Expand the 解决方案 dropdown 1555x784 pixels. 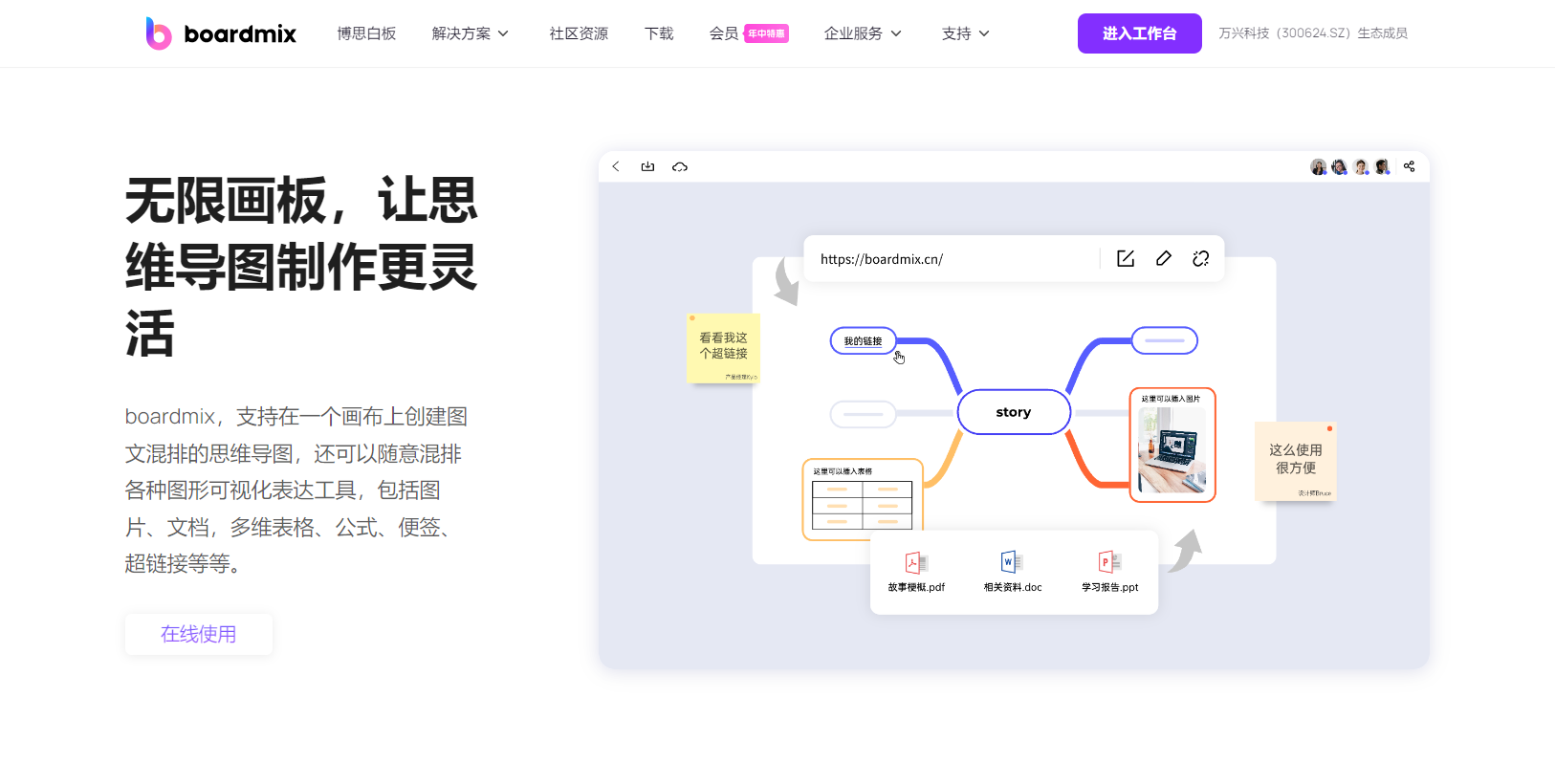(x=470, y=33)
